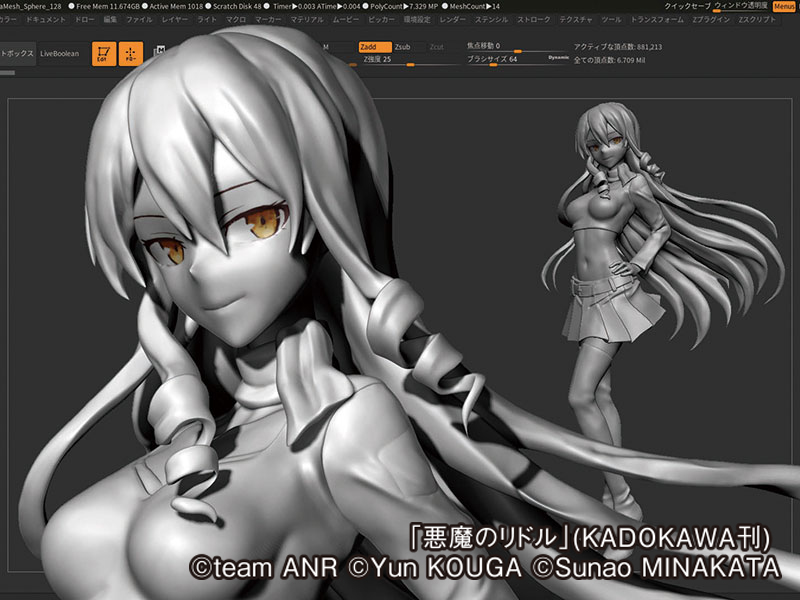
Task: Enable Zsub mode
Action: pyautogui.click(x=409, y=47)
